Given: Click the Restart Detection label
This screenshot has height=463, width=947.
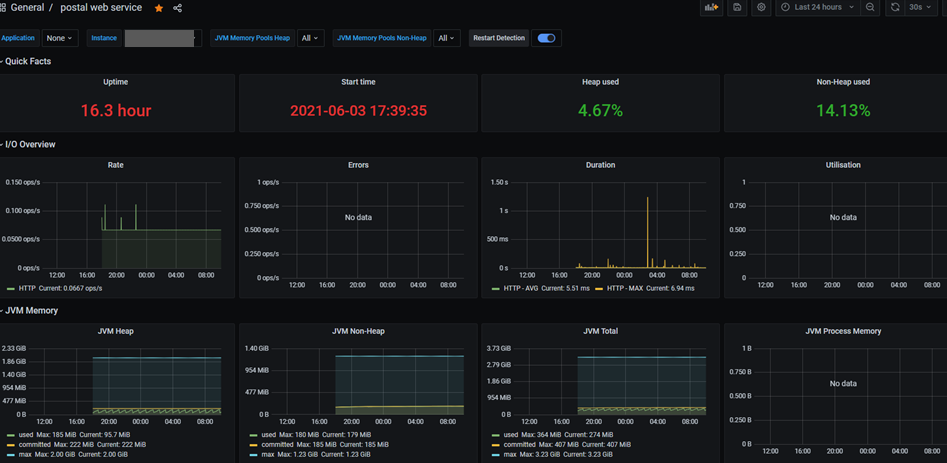Looking at the screenshot, I should pos(499,38).
